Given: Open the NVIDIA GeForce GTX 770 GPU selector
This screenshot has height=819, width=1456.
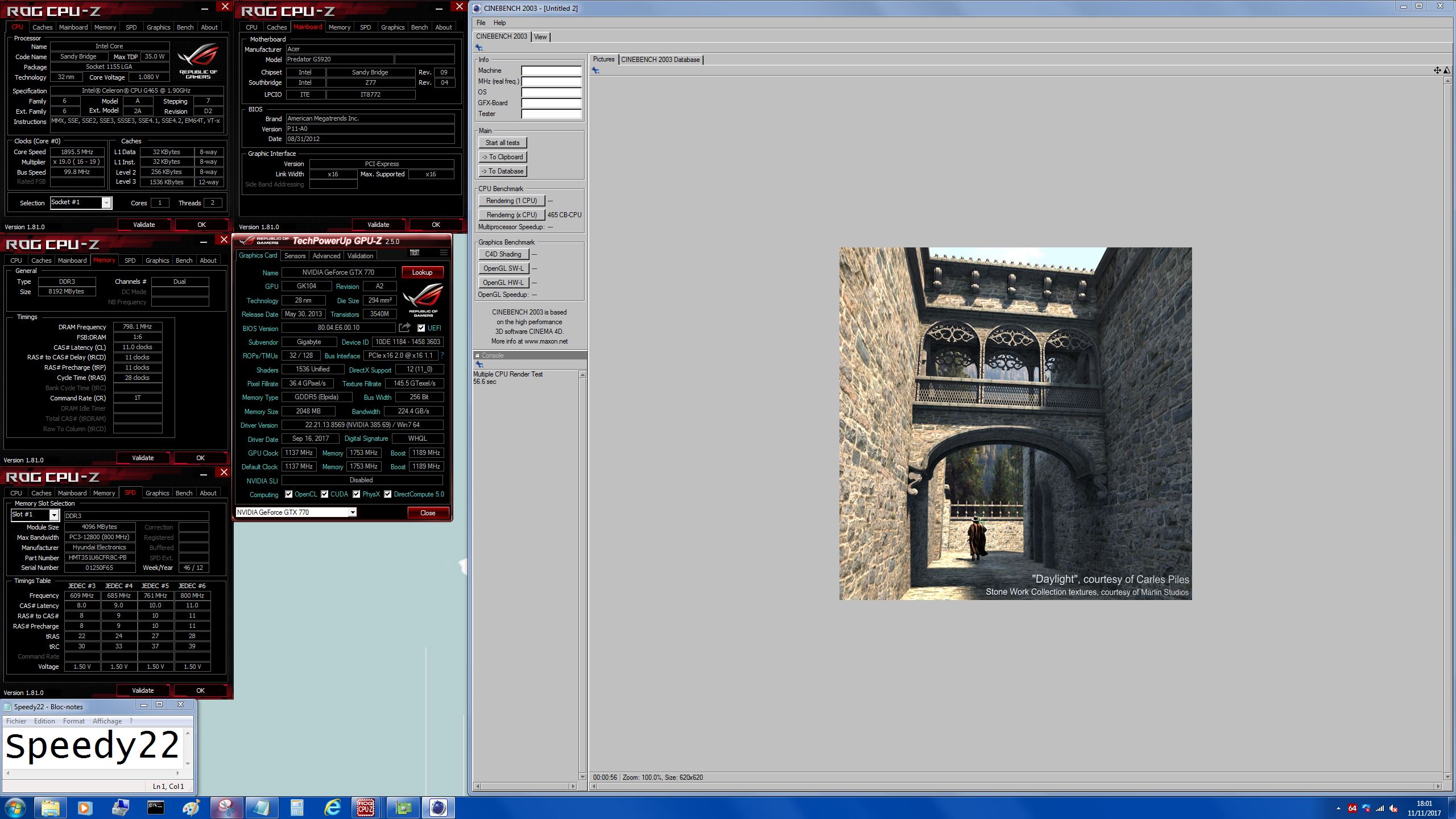Looking at the screenshot, I should click(x=353, y=512).
